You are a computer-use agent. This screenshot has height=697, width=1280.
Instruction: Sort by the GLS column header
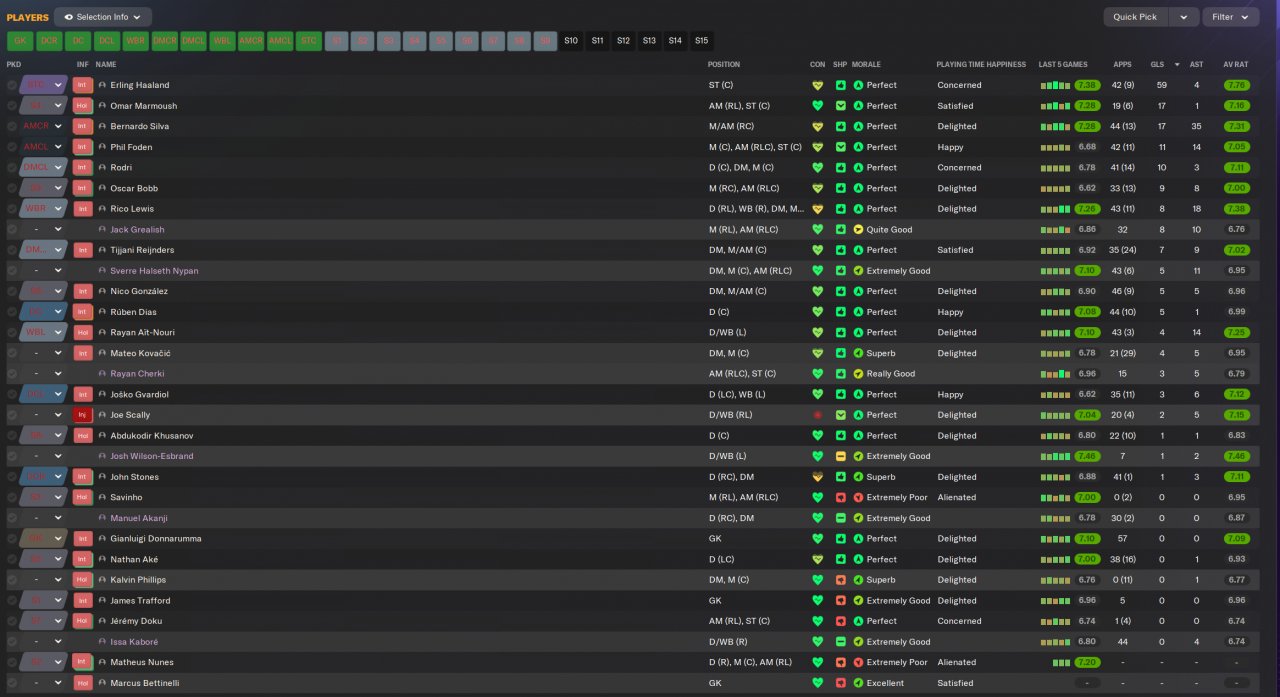pos(1157,64)
